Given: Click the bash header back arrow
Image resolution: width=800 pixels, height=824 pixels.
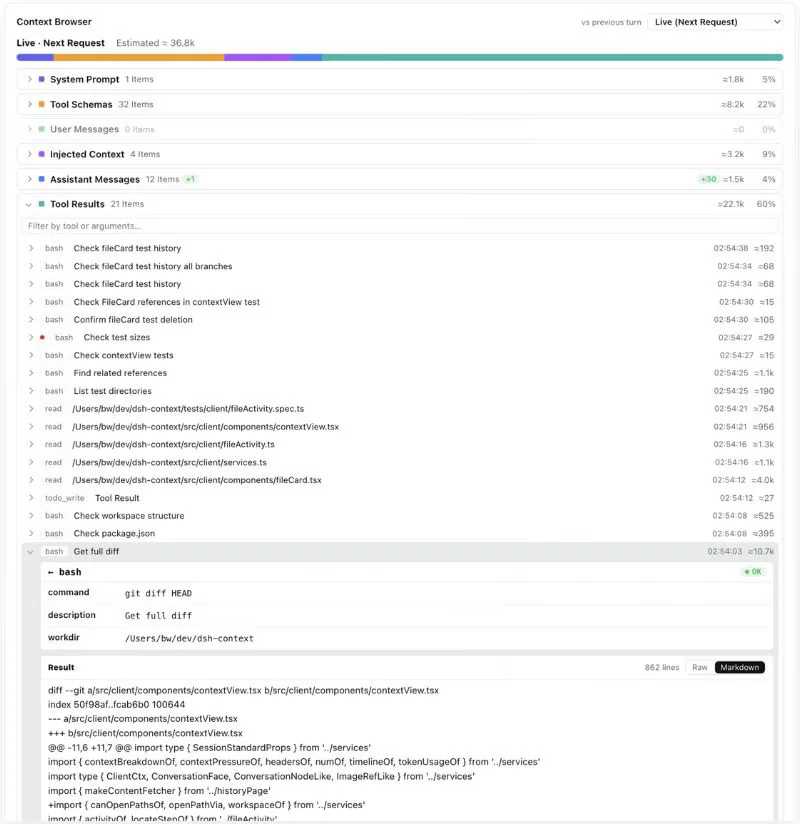Looking at the screenshot, I should tap(51, 572).
